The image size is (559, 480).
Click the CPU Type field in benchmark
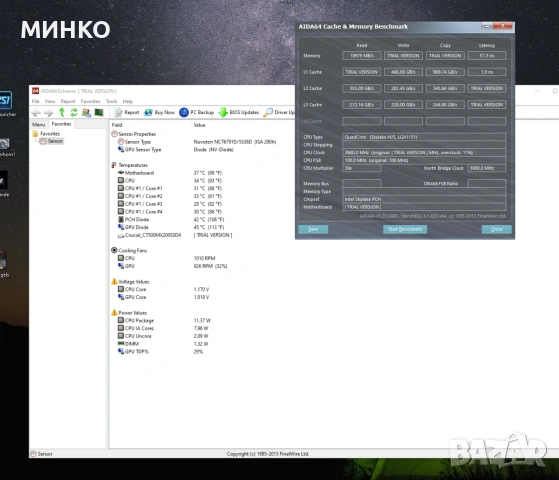424,137
